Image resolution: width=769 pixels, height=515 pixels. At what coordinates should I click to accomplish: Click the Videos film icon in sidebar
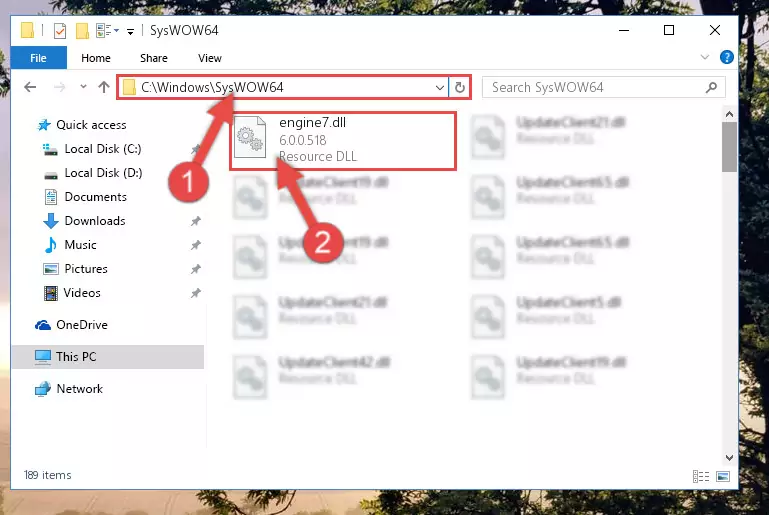(x=51, y=293)
